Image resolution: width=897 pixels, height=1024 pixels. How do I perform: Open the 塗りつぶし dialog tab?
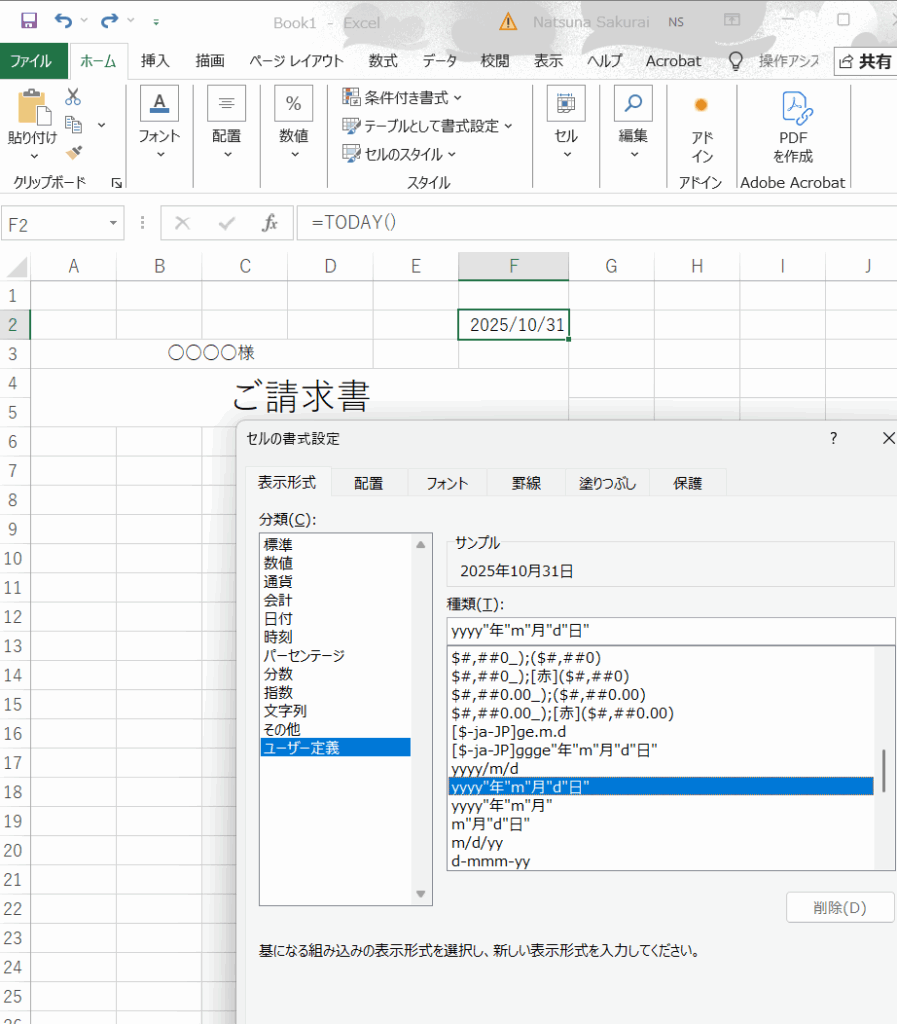point(607,483)
